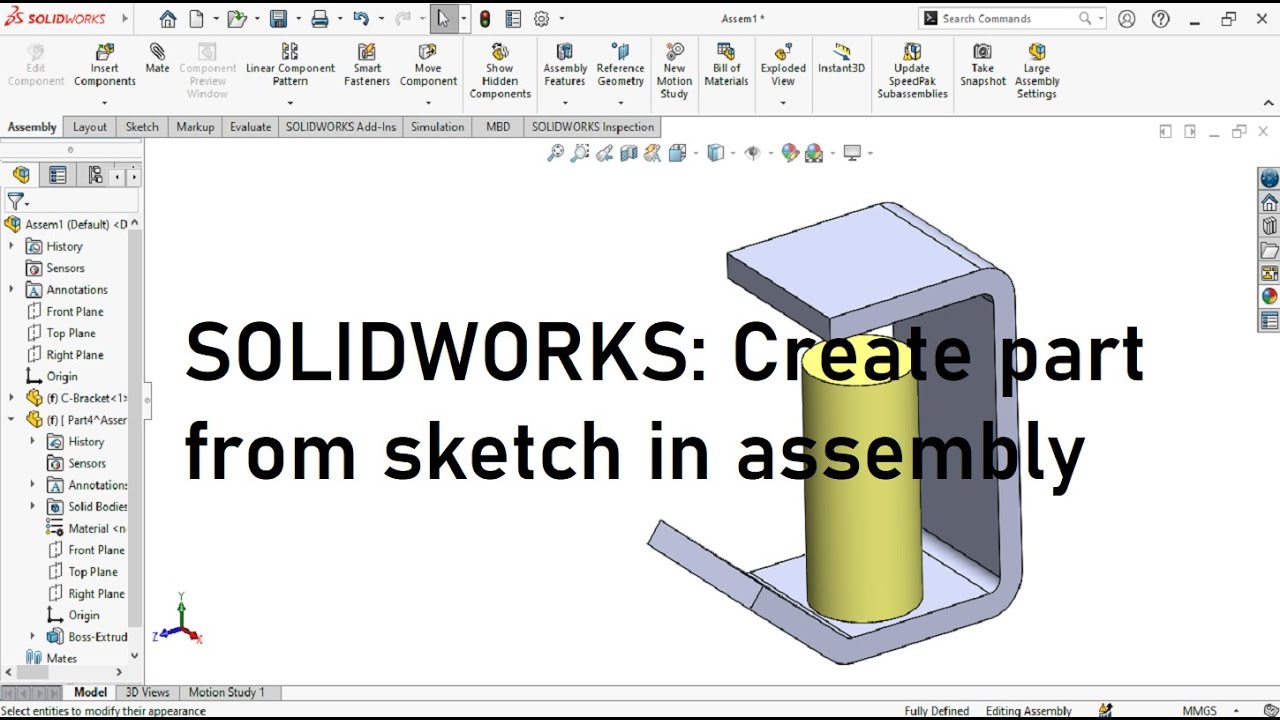Expand the C-Bracket component
This screenshot has height=720, width=1280.
(x=12, y=398)
